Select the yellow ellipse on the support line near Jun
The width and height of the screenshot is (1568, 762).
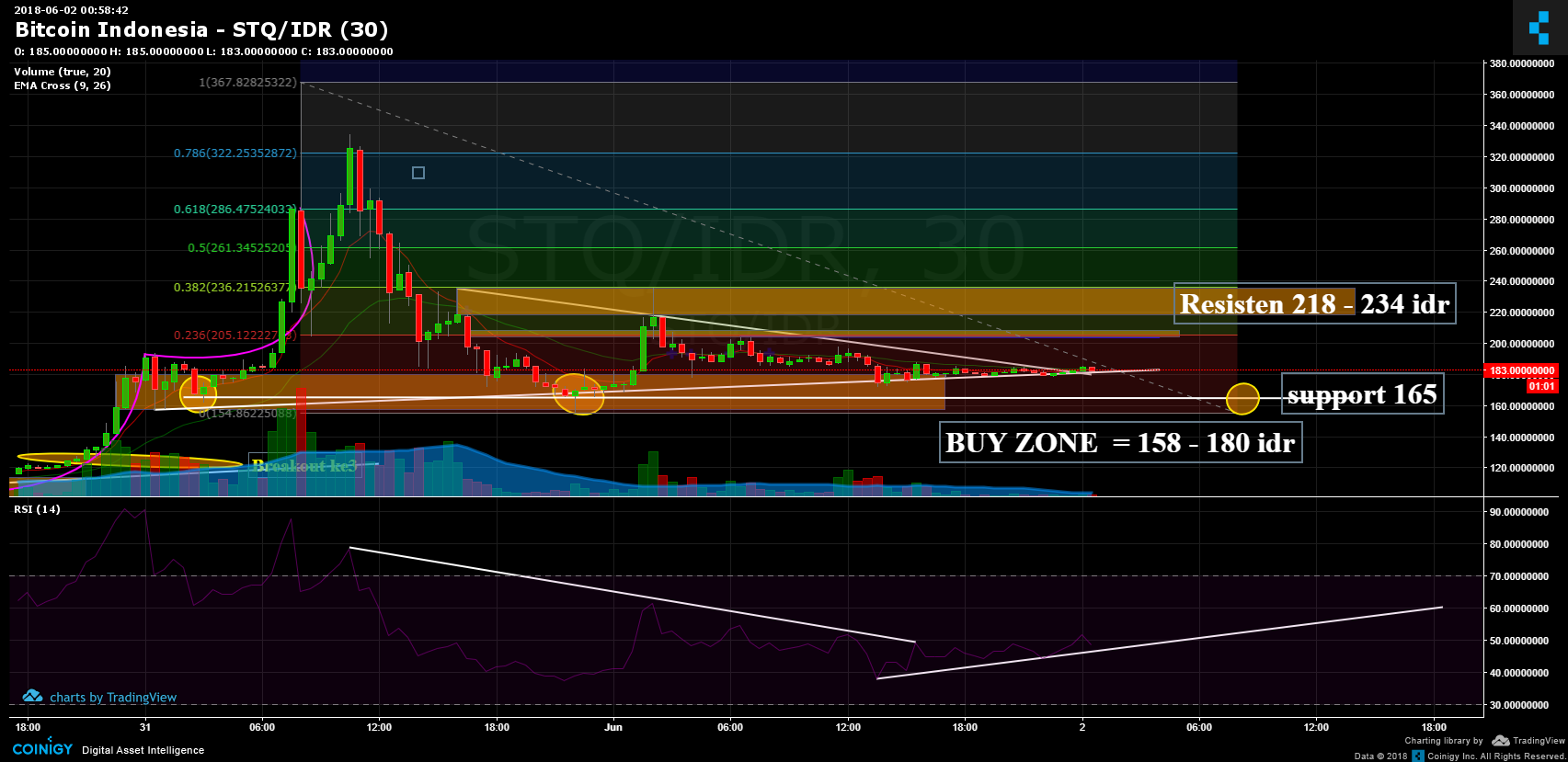578,393
